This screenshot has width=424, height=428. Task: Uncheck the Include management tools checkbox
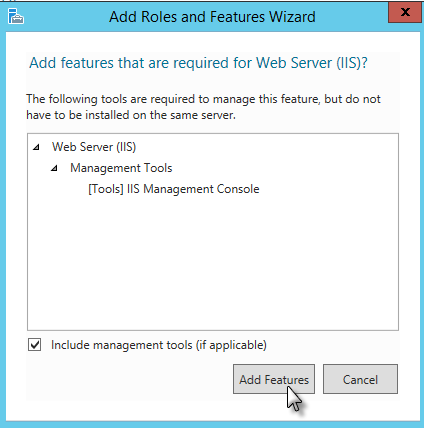pyautogui.click(x=35, y=345)
